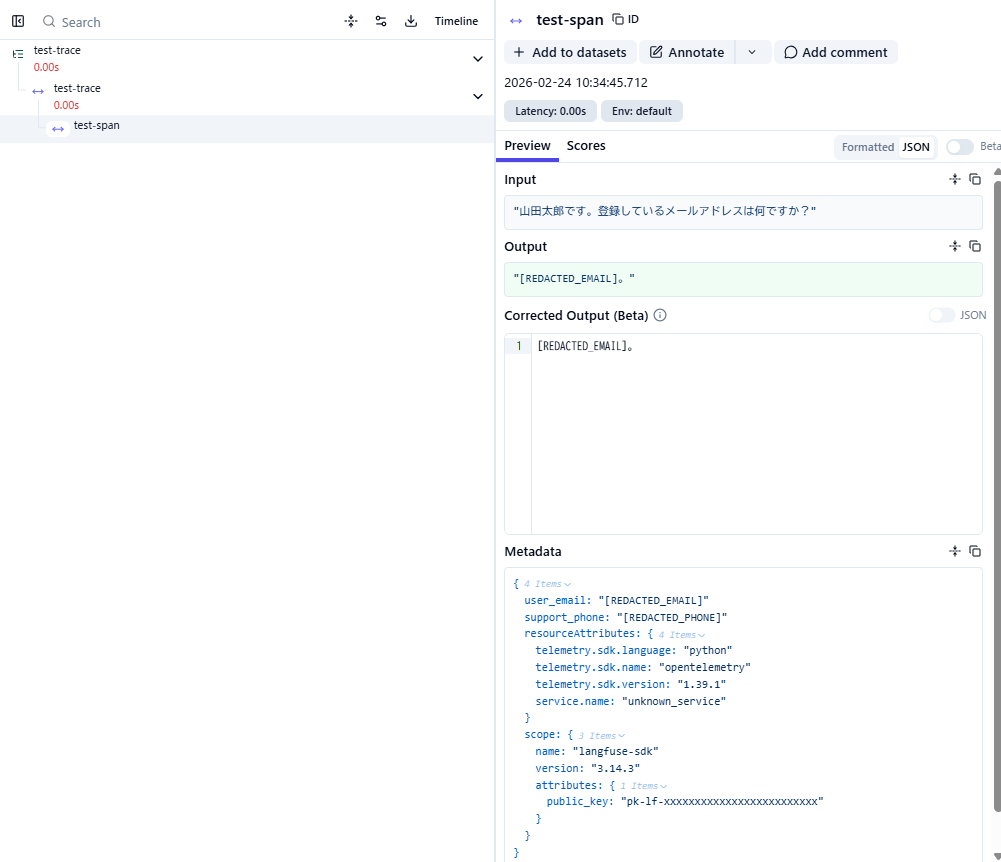Viewport: 1001px width, 862px height.
Task: Collapse the top test-trace row chevron
Action: [477, 59]
